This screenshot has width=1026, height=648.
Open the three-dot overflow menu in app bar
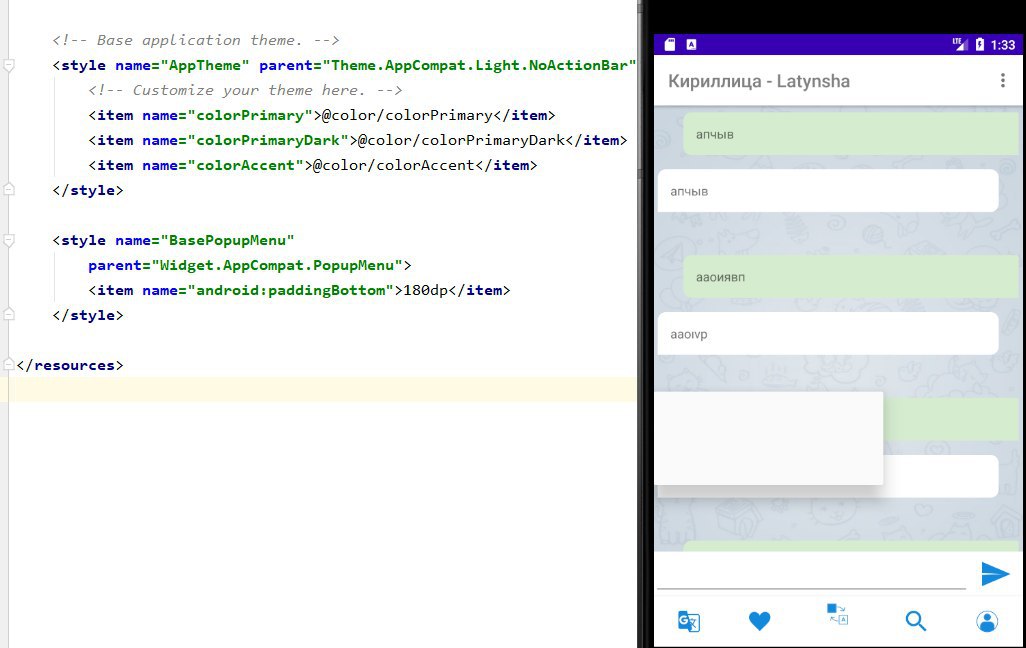(x=1002, y=81)
